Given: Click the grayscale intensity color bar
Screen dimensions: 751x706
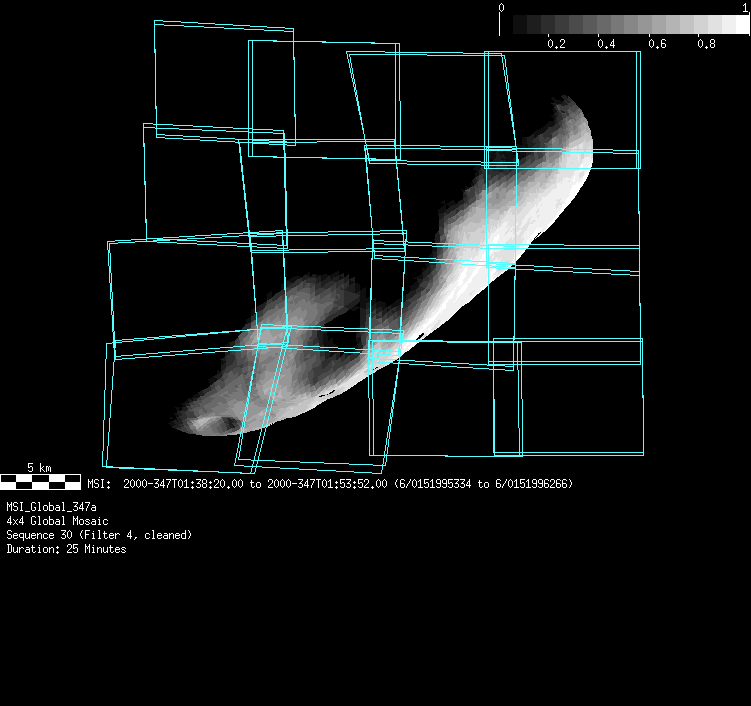Looking at the screenshot, I should tap(625, 25).
